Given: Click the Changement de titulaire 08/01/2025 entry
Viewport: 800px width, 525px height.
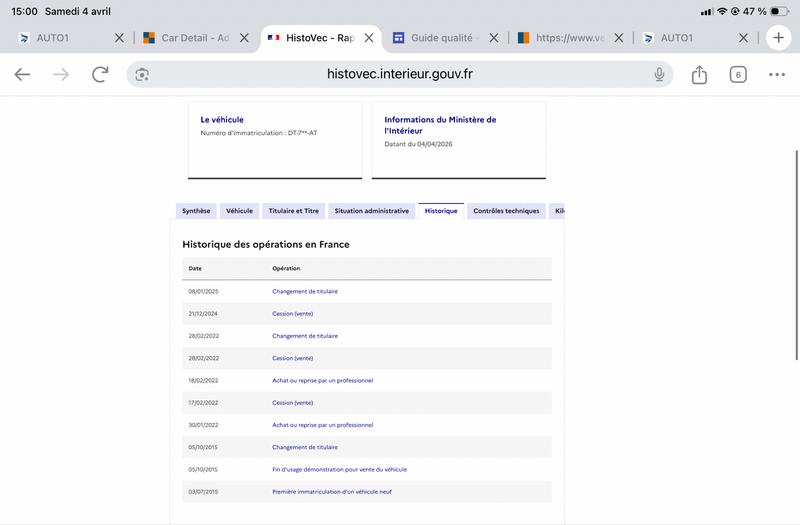Looking at the screenshot, I should click(305, 291).
